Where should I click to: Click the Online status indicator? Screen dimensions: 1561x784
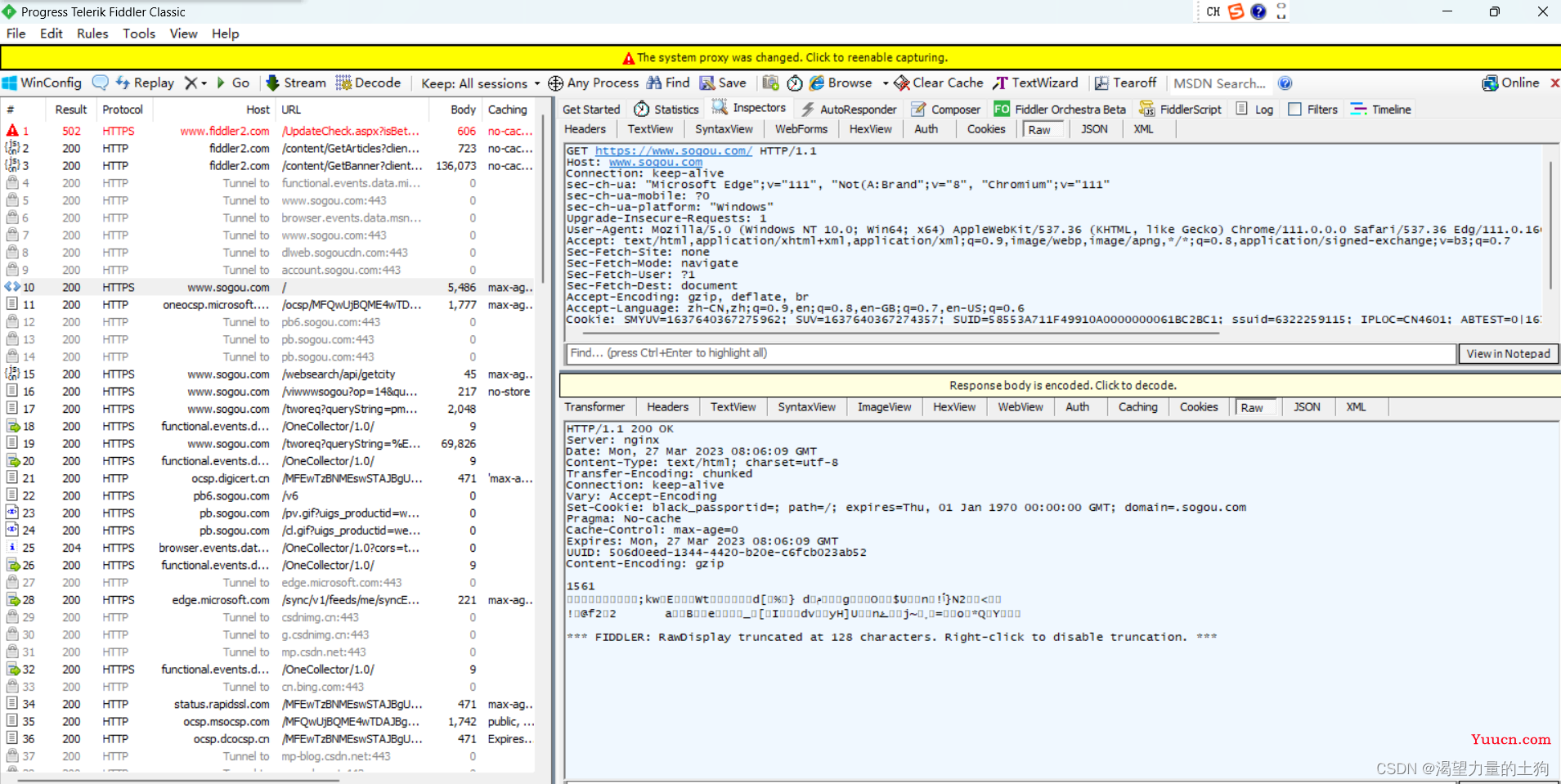(1510, 83)
